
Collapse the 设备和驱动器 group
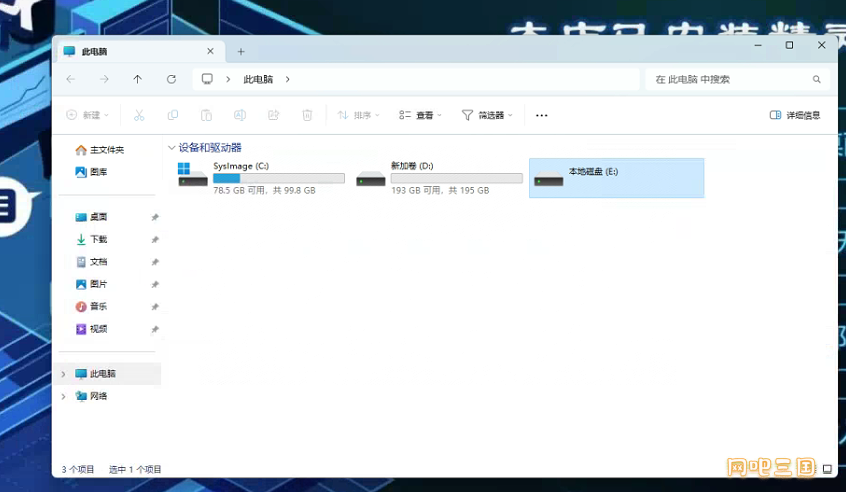(171, 147)
